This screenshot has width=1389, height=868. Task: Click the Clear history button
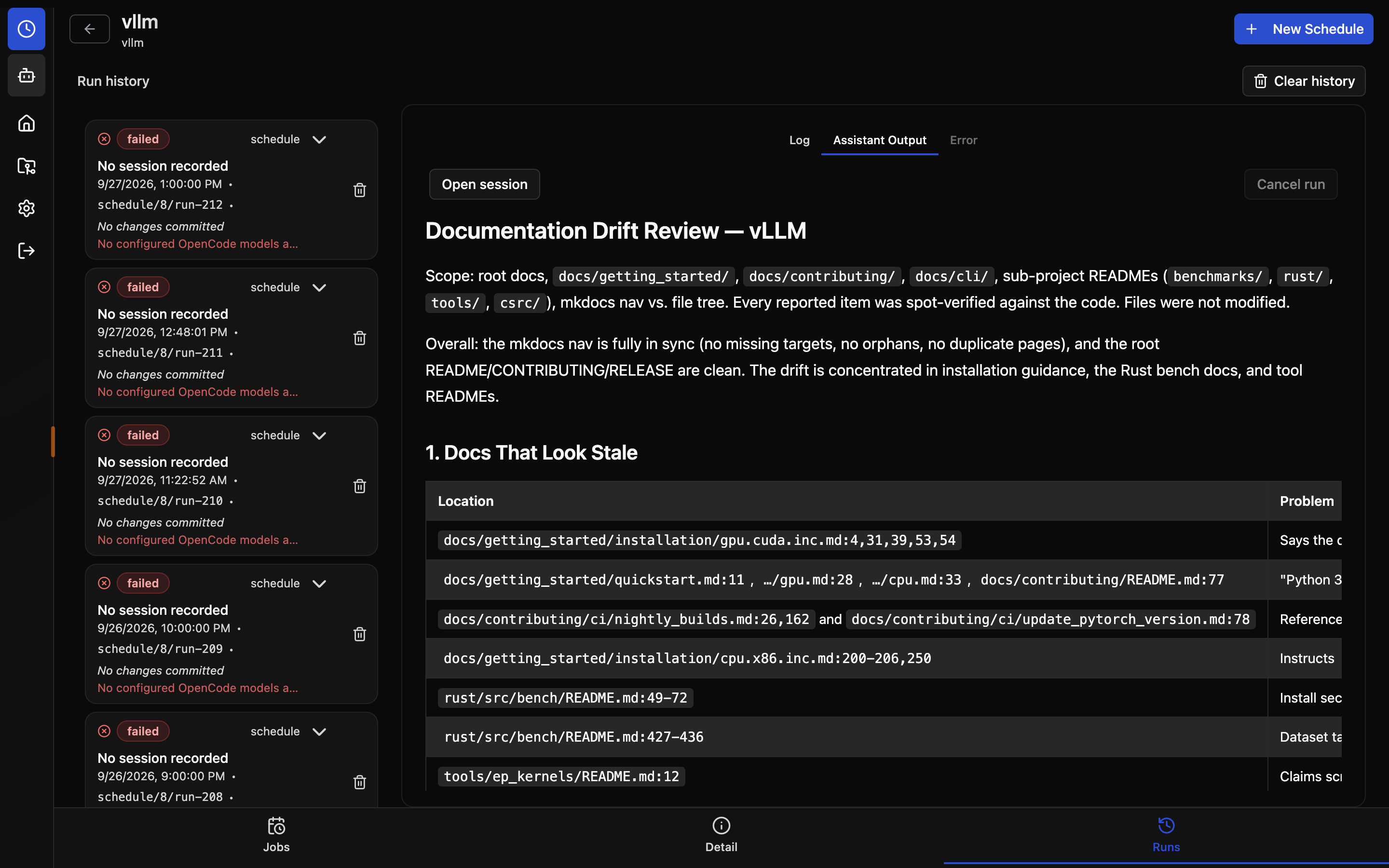[x=1304, y=81]
